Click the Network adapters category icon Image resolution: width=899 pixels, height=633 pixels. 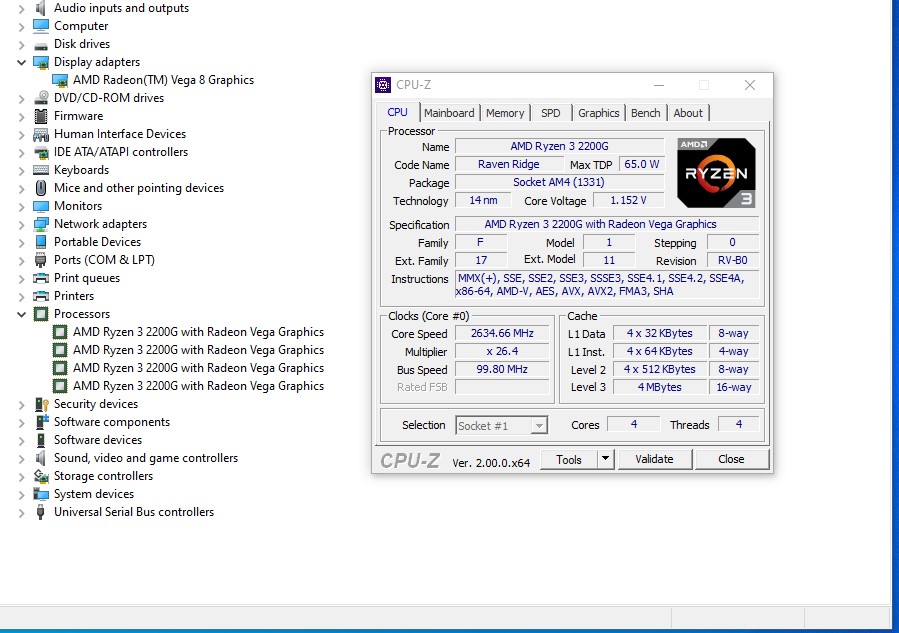pyautogui.click(x=41, y=224)
